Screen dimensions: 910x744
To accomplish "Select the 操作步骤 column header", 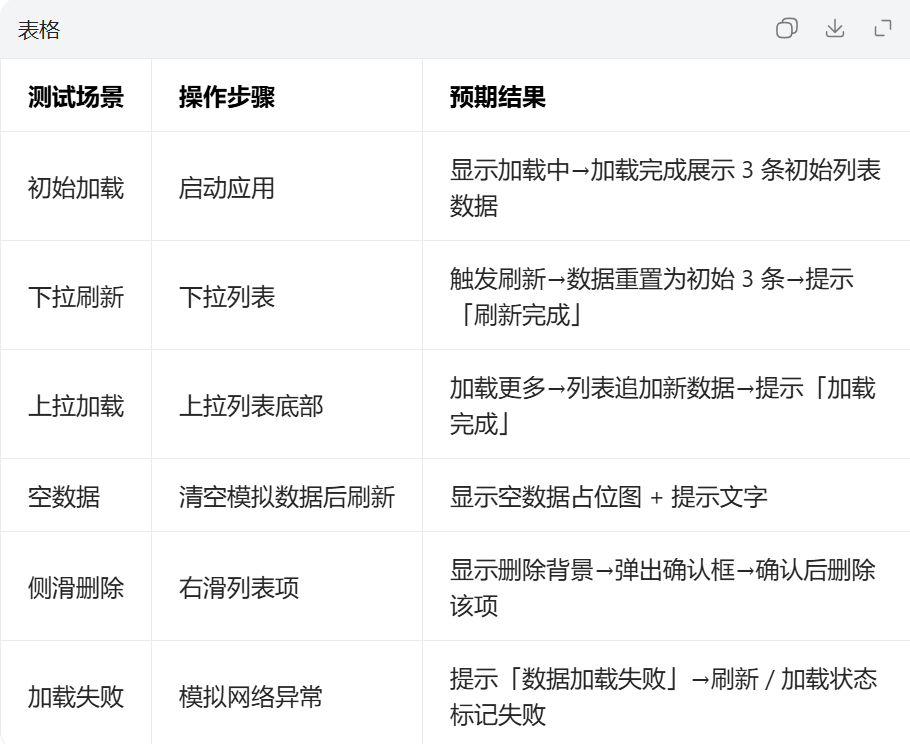I will coord(287,96).
